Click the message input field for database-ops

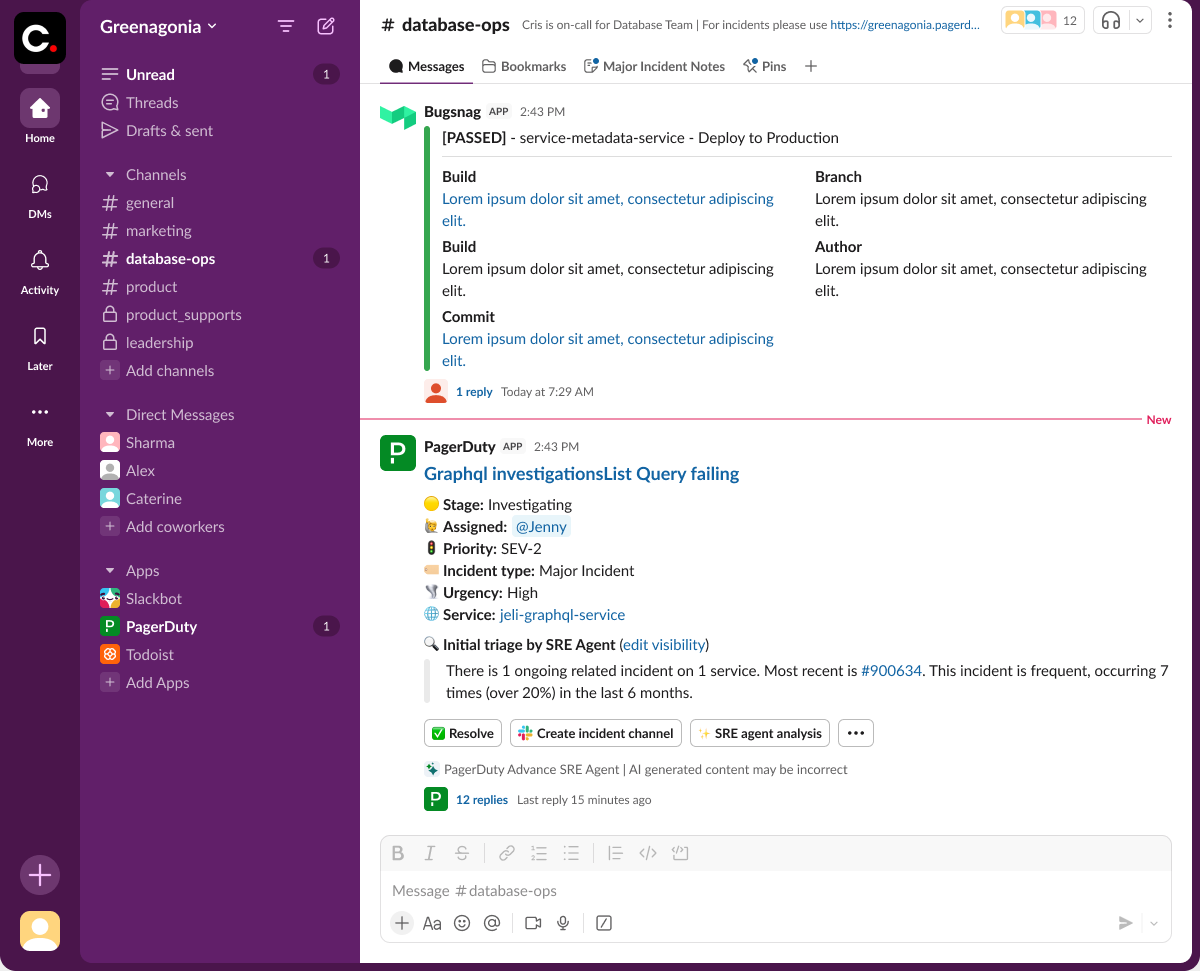point(700,890)
